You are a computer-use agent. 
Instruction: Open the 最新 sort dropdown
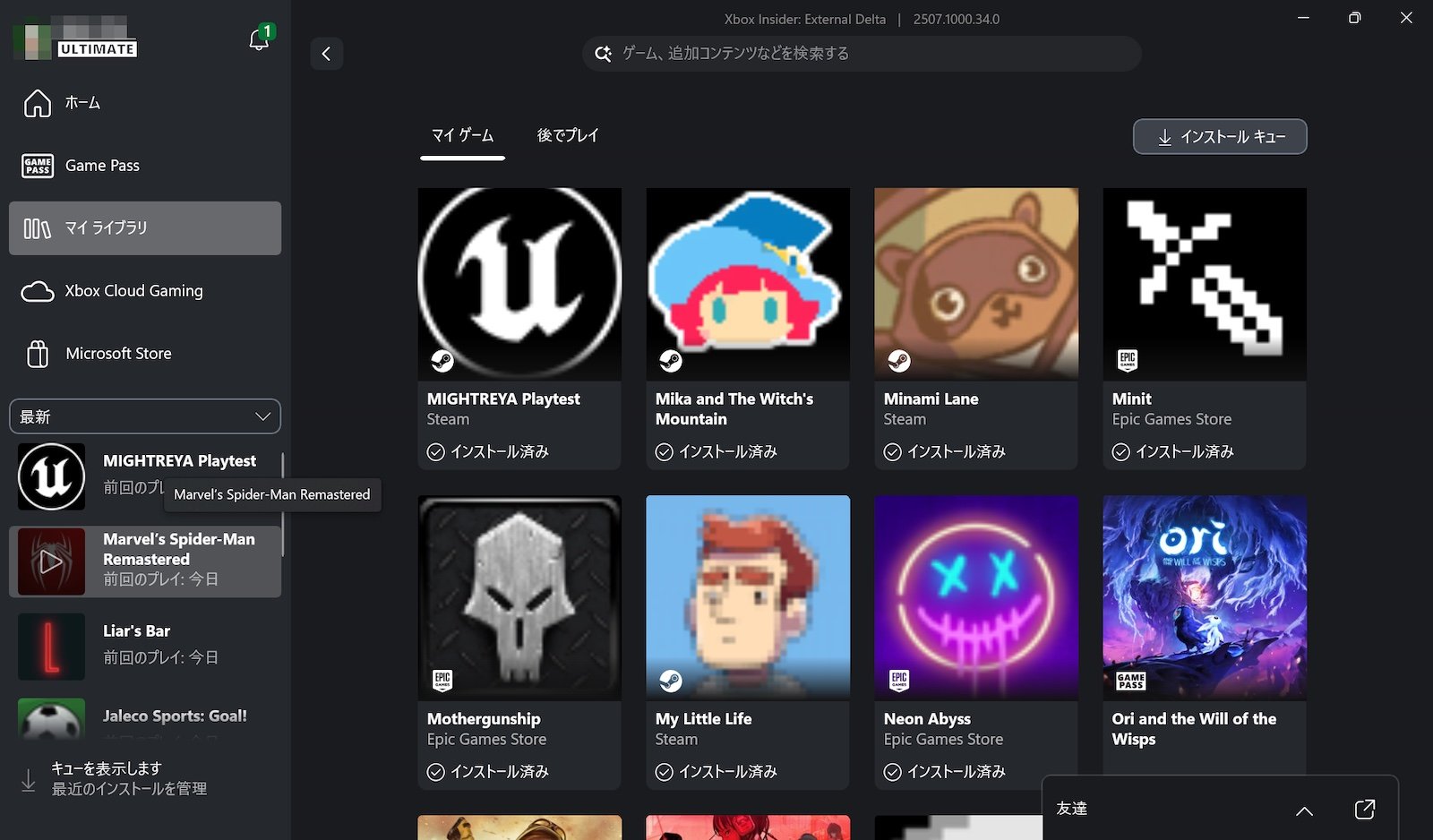click(x=145, y=416)
